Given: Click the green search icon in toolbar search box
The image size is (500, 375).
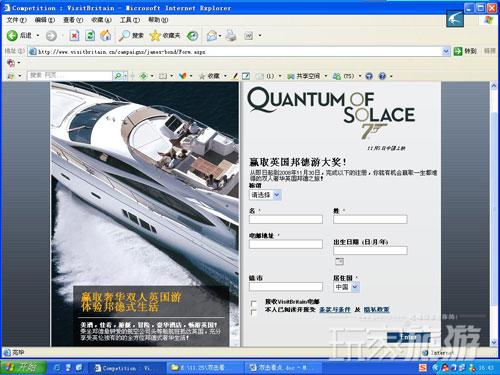Looking at the screenshot, I should pyautogui.click(x=118, y=76).
